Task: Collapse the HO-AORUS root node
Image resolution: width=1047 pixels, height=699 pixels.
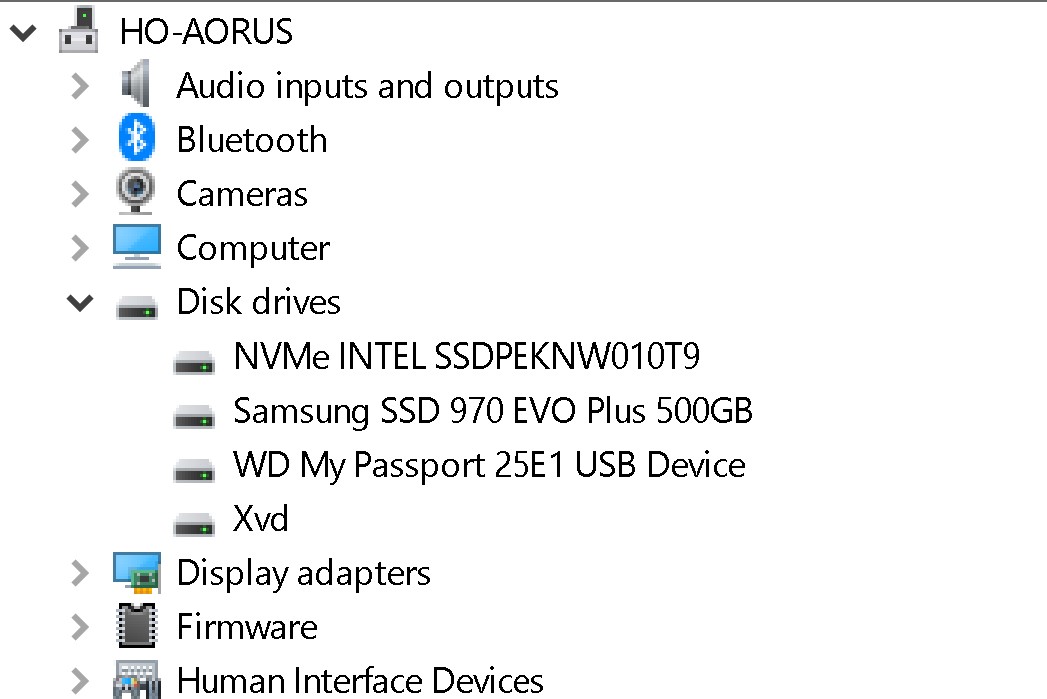Action: point(22,31)
